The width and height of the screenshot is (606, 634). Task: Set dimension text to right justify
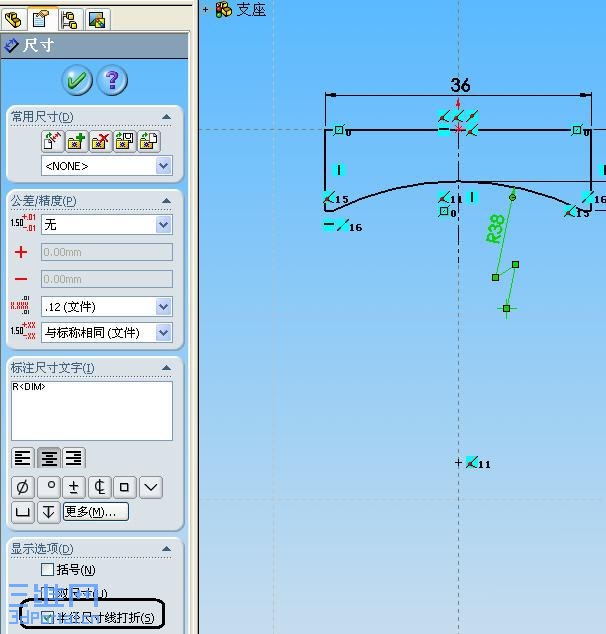point(74,458)
